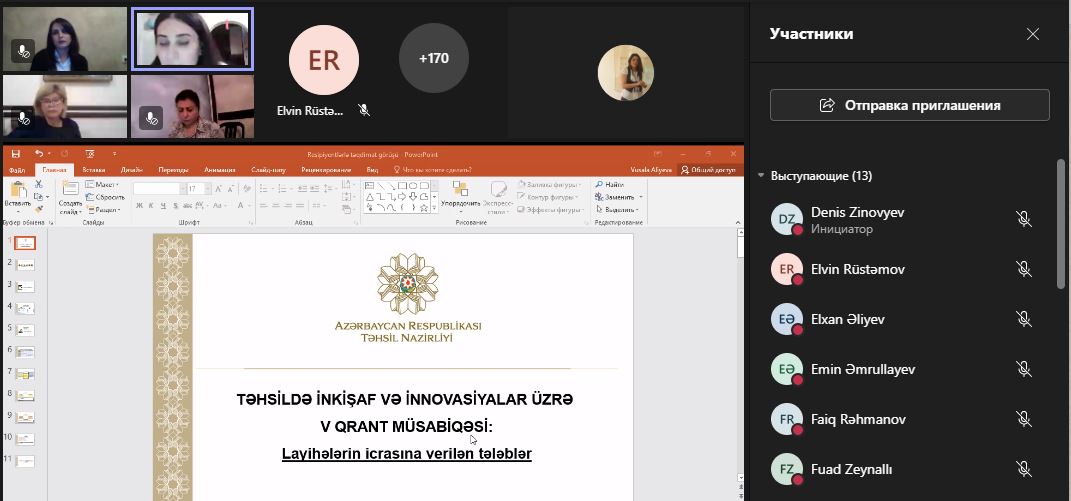
Task: Open the +170 additional participants bubble
Action: 433,58
